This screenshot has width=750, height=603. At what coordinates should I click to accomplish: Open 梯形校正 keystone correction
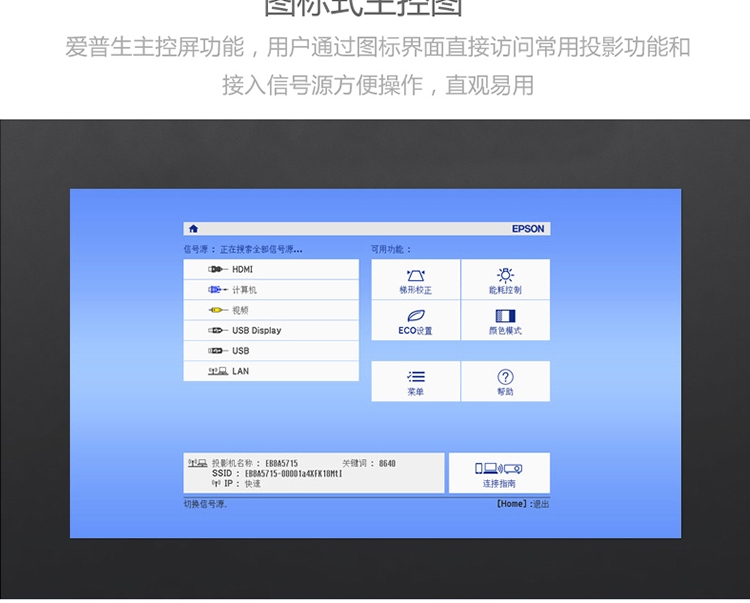point(415,280)
